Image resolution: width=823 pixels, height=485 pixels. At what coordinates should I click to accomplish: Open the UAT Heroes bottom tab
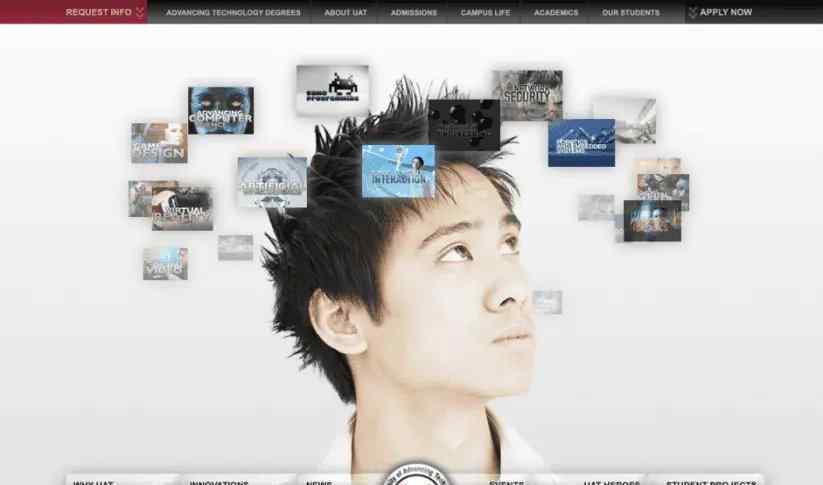click(x=612, y=482)
